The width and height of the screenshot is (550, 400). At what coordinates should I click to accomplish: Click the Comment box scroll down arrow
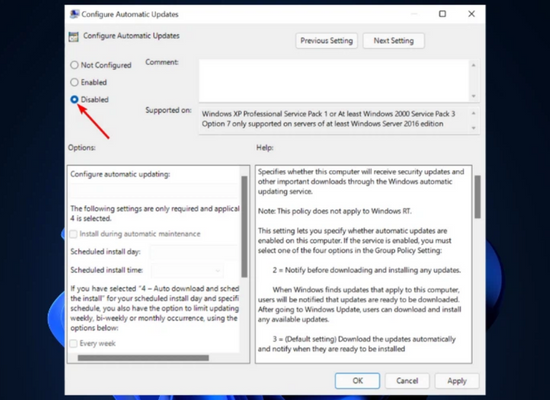tap(474, 96)
